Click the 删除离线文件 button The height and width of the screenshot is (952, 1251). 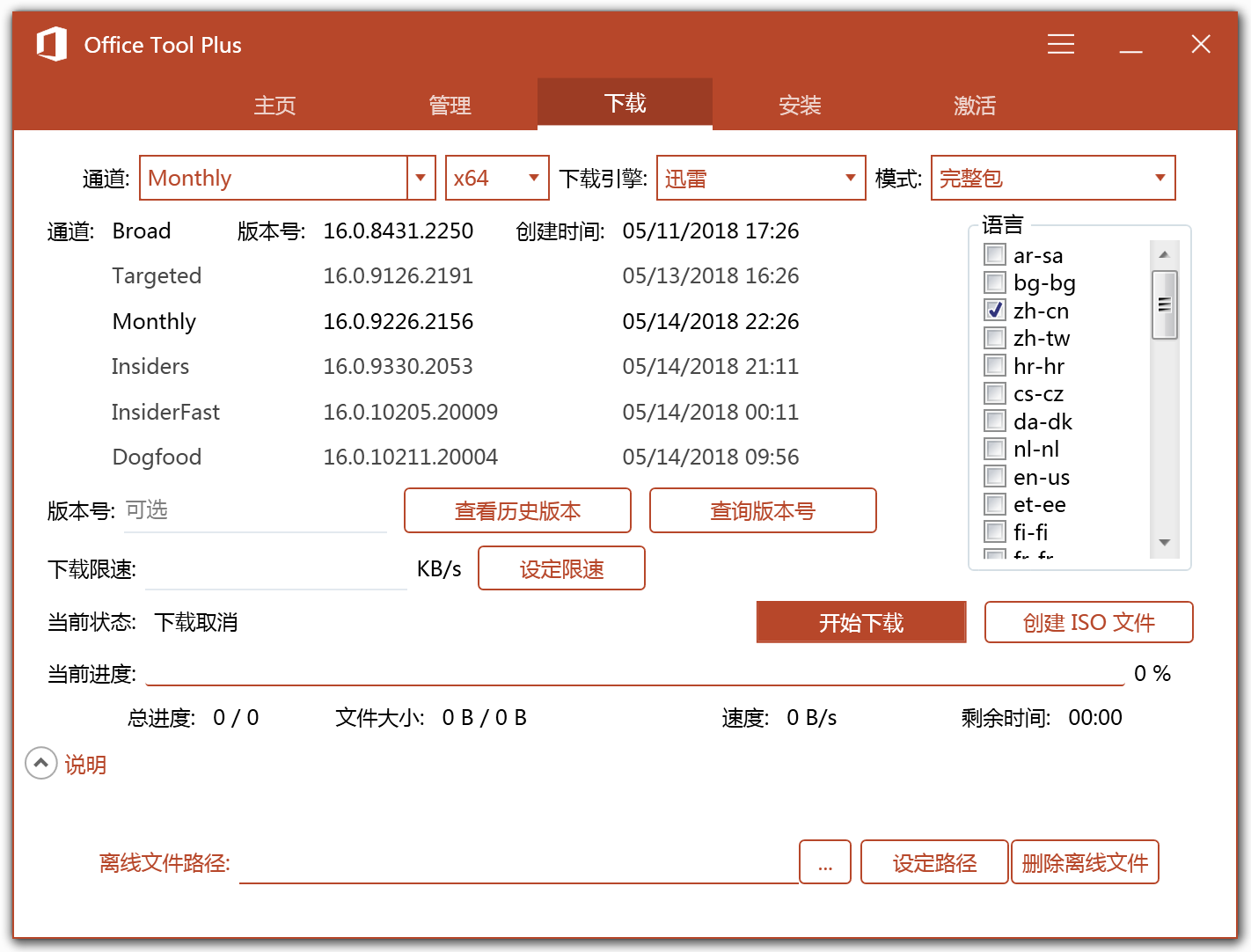tap(1085, 862)
